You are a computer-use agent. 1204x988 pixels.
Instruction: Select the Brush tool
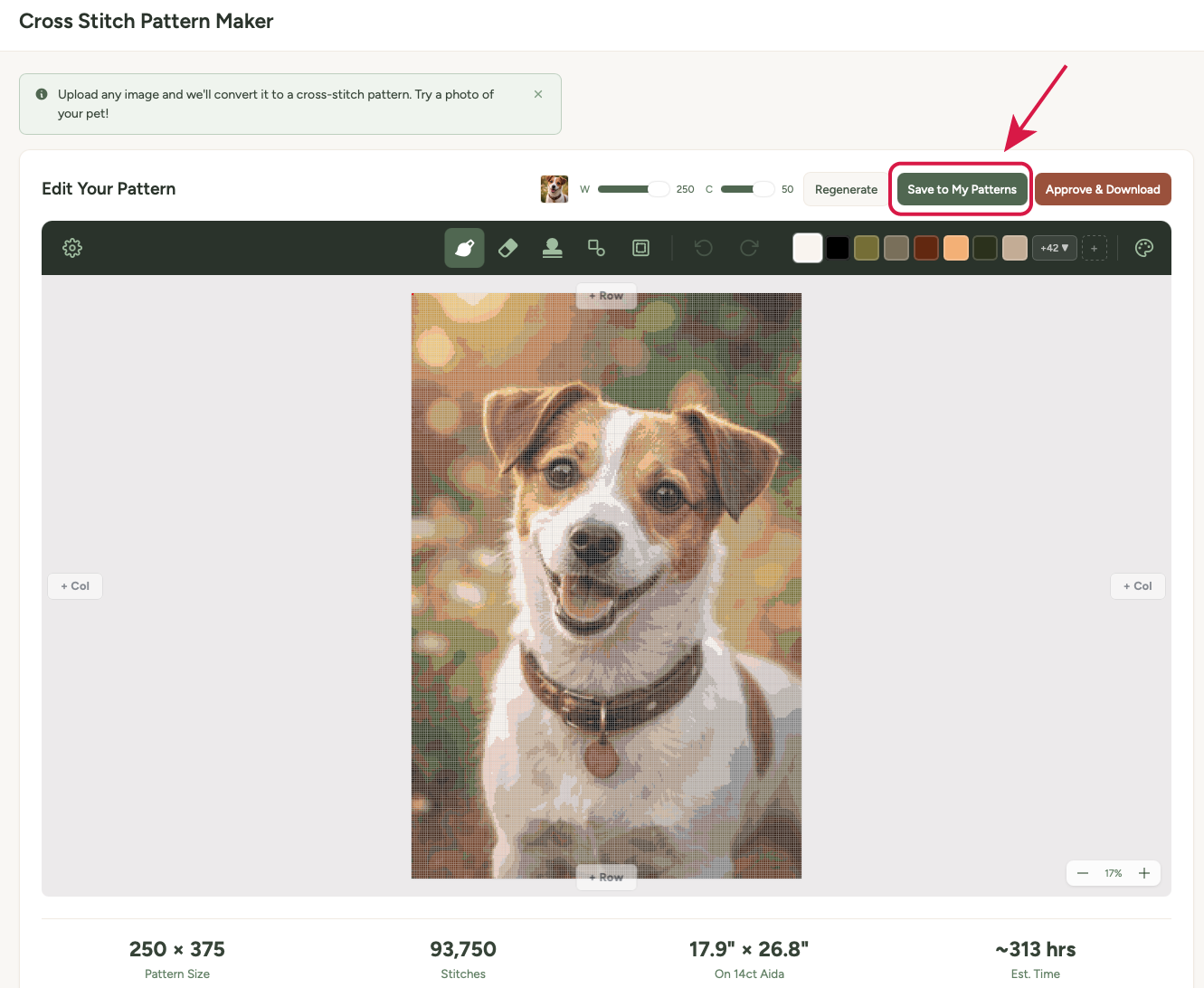point(463,247)
